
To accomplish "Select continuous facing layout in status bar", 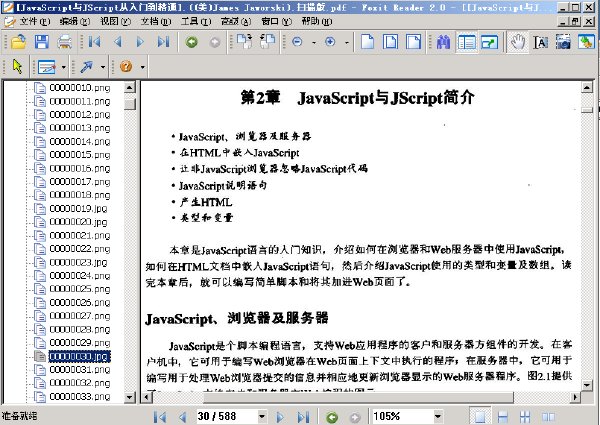I will coord(525,417).
